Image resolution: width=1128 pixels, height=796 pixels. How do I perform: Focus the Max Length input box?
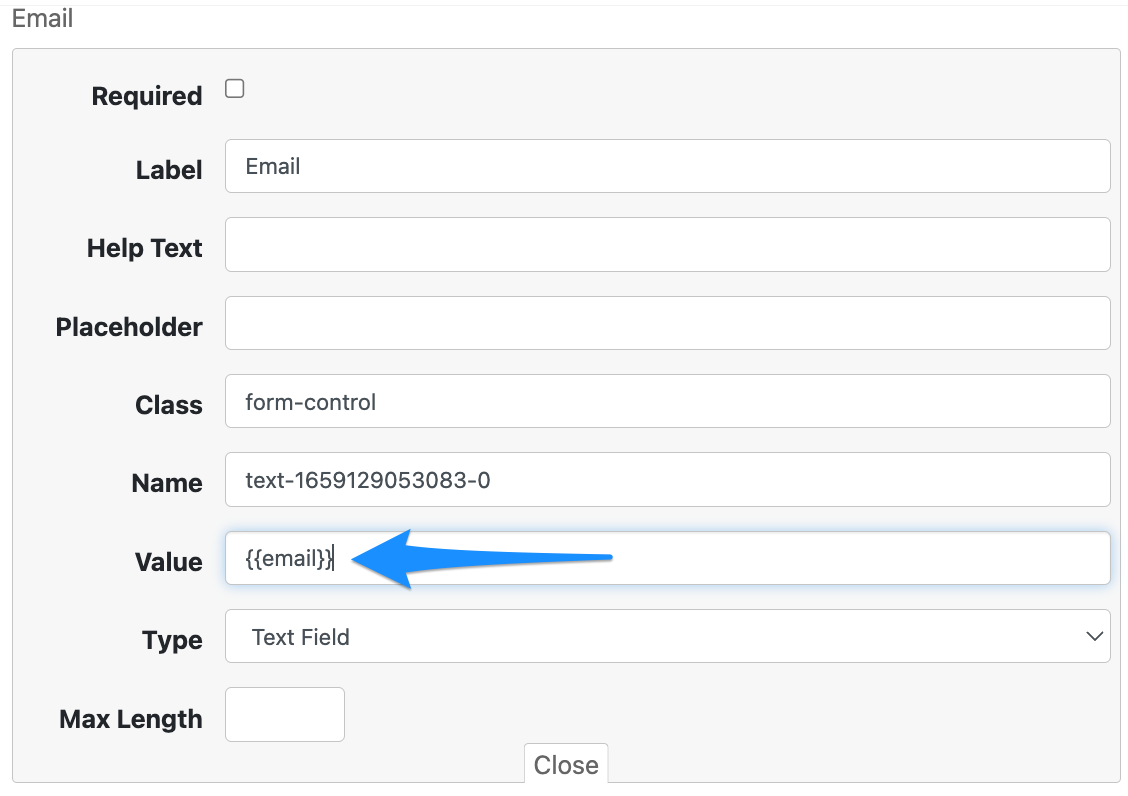pyautogui.click(x=285, y=714)
